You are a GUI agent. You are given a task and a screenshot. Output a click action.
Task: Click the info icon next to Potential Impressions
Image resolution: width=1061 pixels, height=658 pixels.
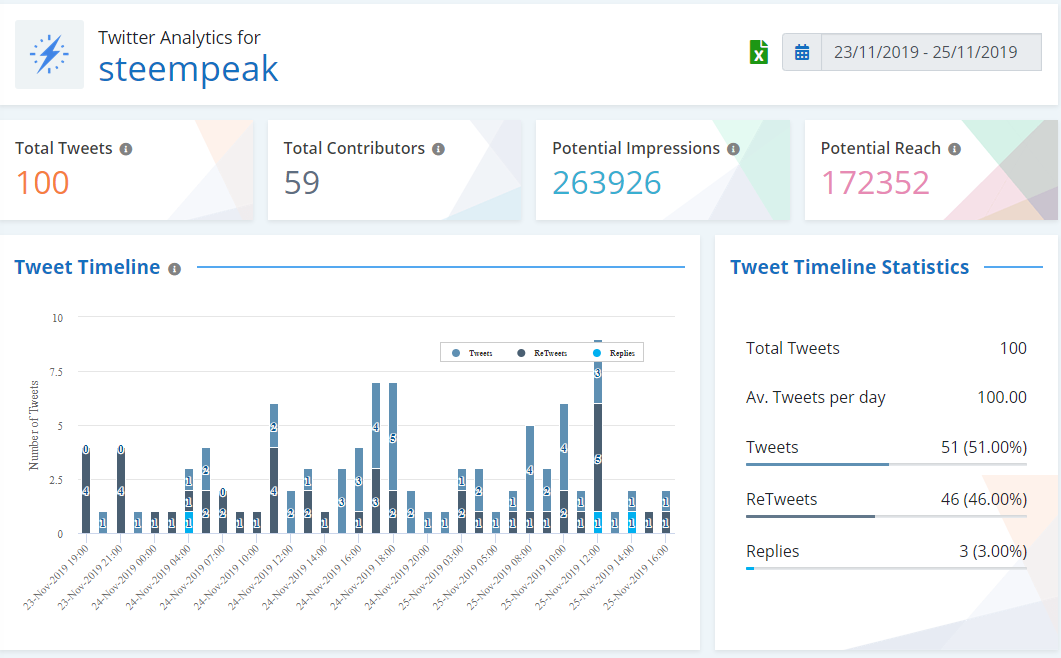click(733, 149)
